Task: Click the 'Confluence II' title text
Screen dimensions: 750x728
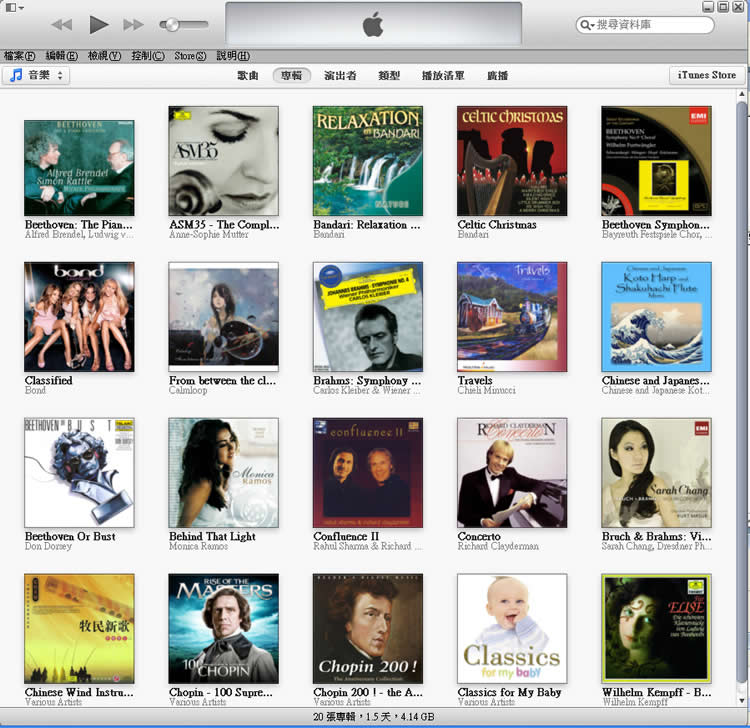Action: click(346, 536)
